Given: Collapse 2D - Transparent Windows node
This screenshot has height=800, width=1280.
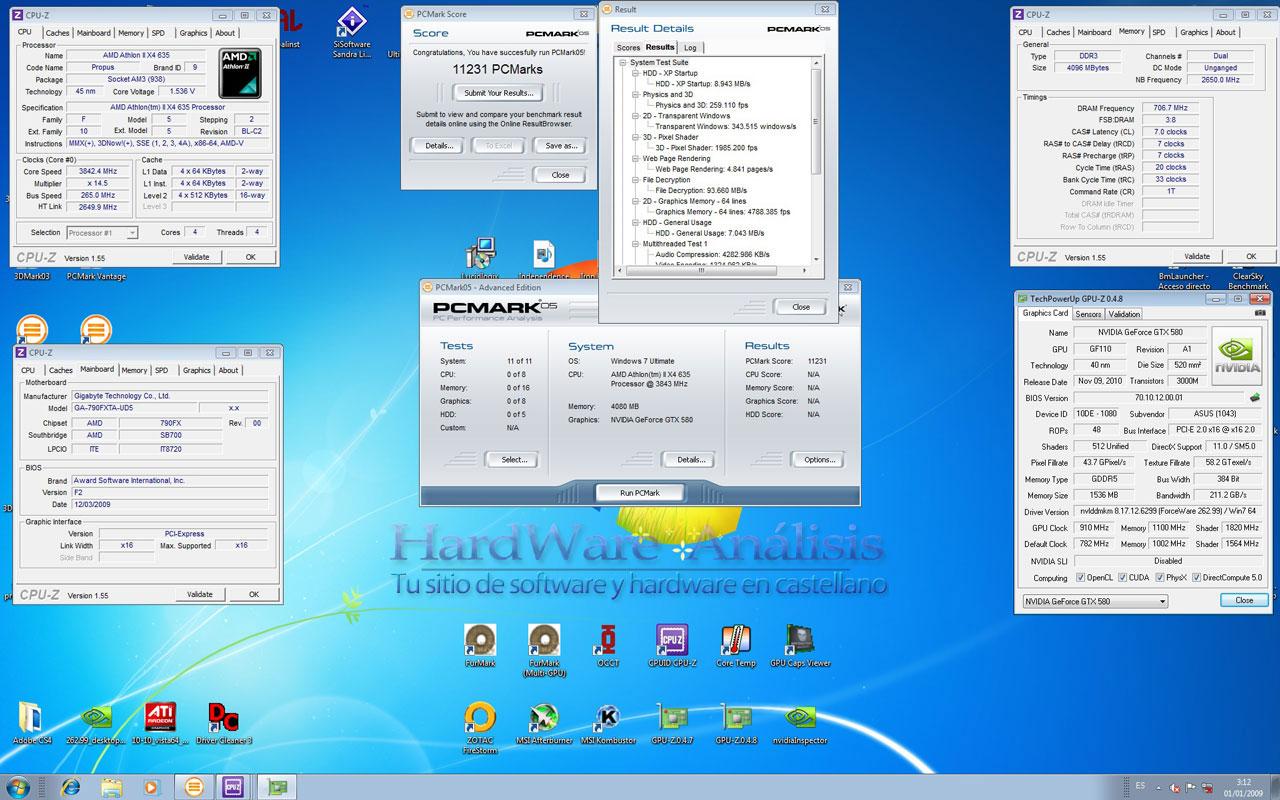Looking at the screenshot, I should click(x=635, y=116).
